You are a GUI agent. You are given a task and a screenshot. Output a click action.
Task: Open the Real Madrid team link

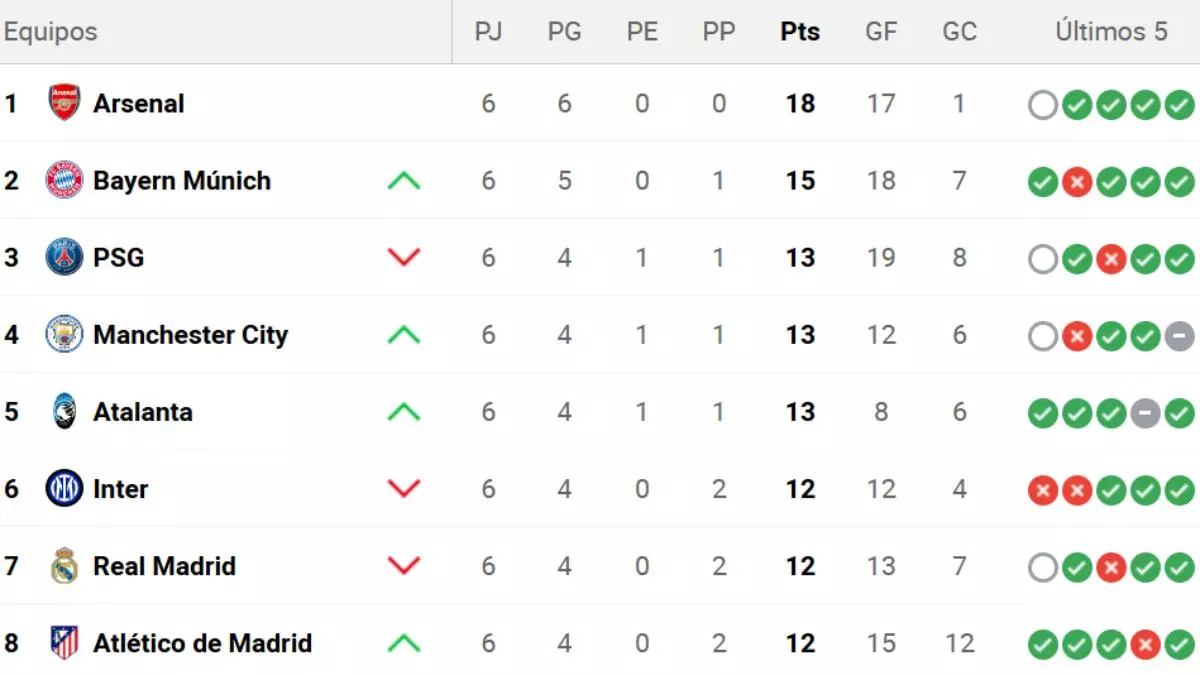(164, 566)
